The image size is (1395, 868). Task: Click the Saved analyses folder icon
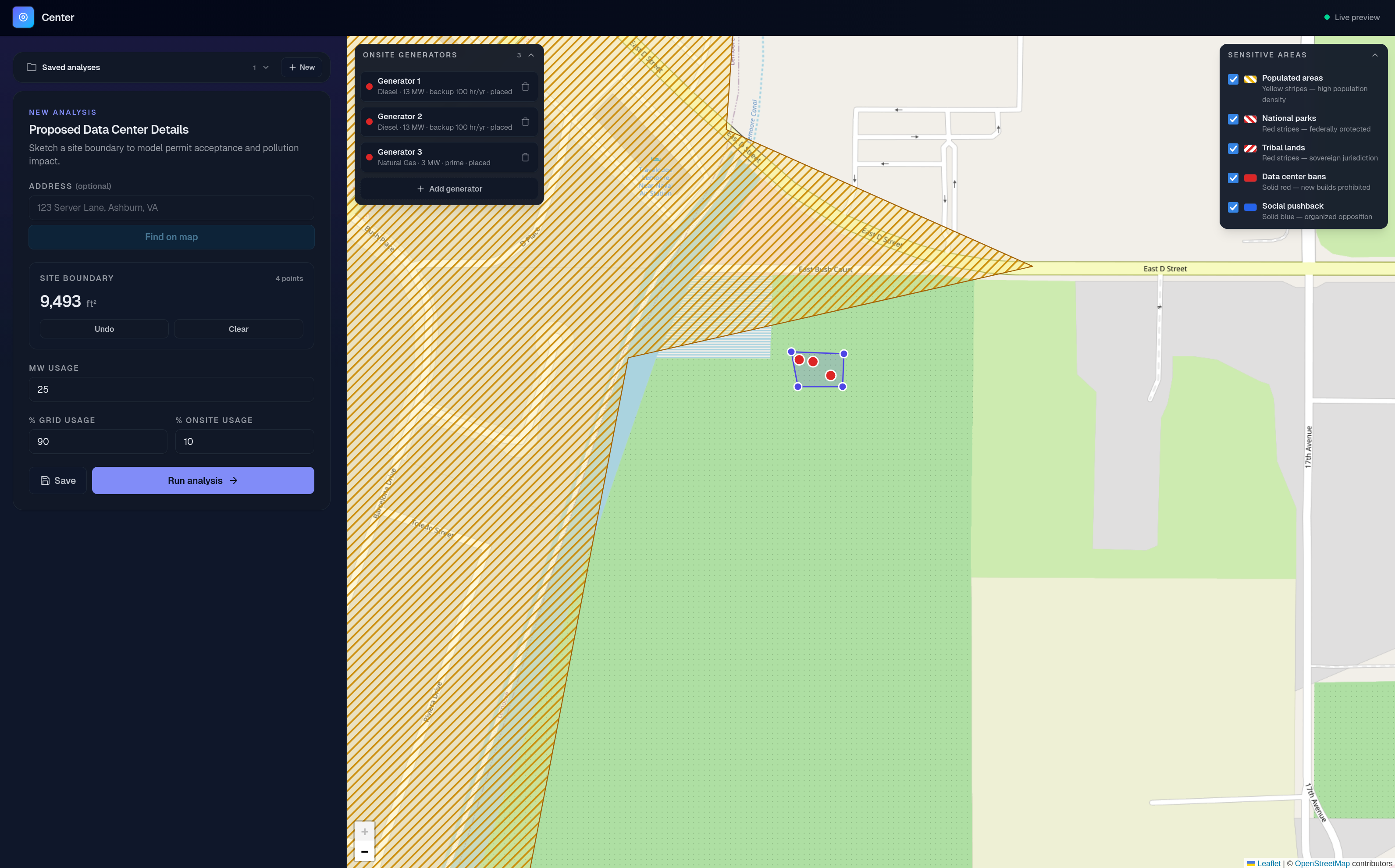coord(32,67)
